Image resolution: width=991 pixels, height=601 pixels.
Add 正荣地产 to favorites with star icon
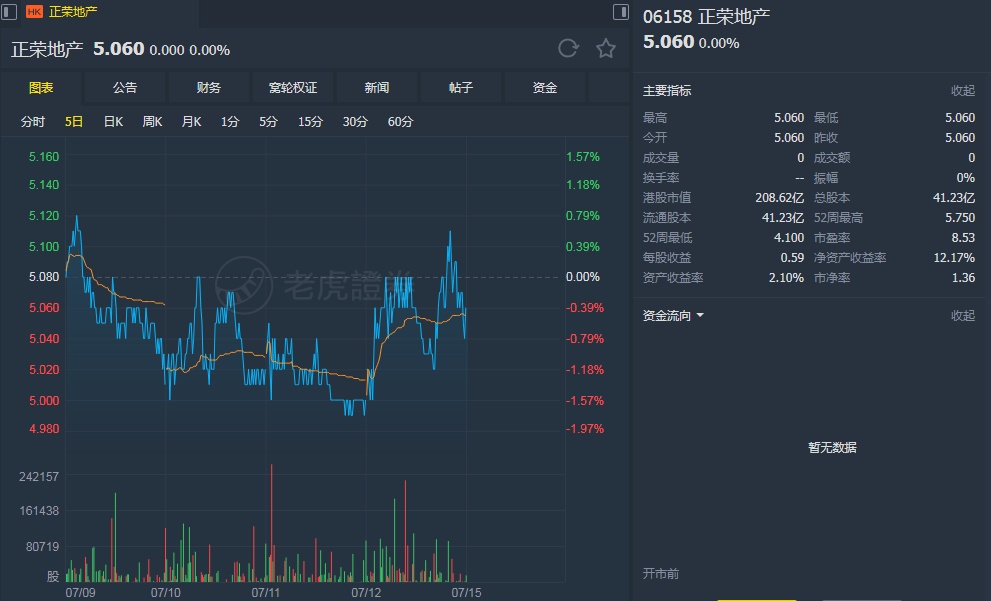(605, 49)
